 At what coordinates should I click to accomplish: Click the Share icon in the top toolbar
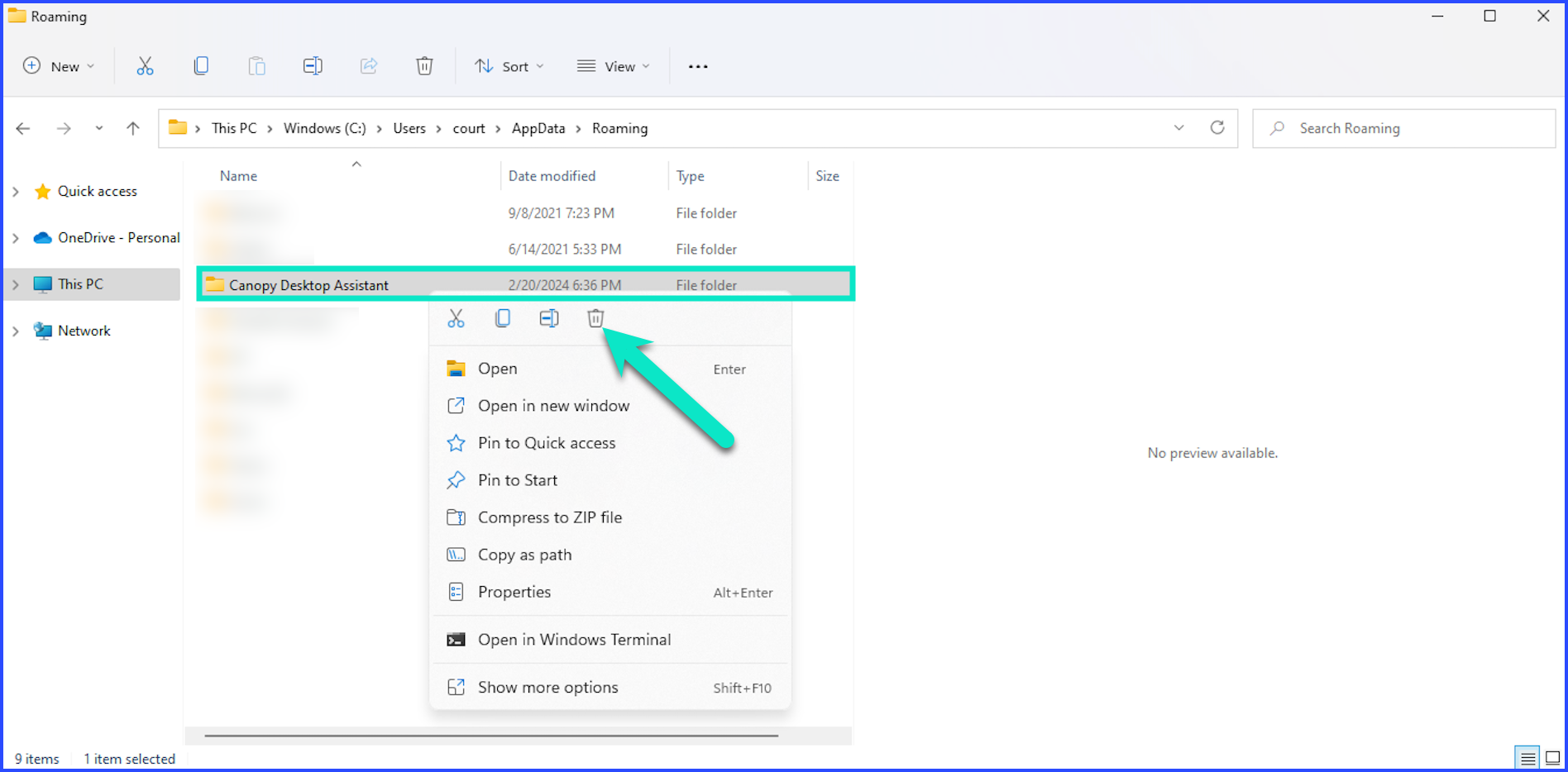pyautogui.click(x=369, y=66)
